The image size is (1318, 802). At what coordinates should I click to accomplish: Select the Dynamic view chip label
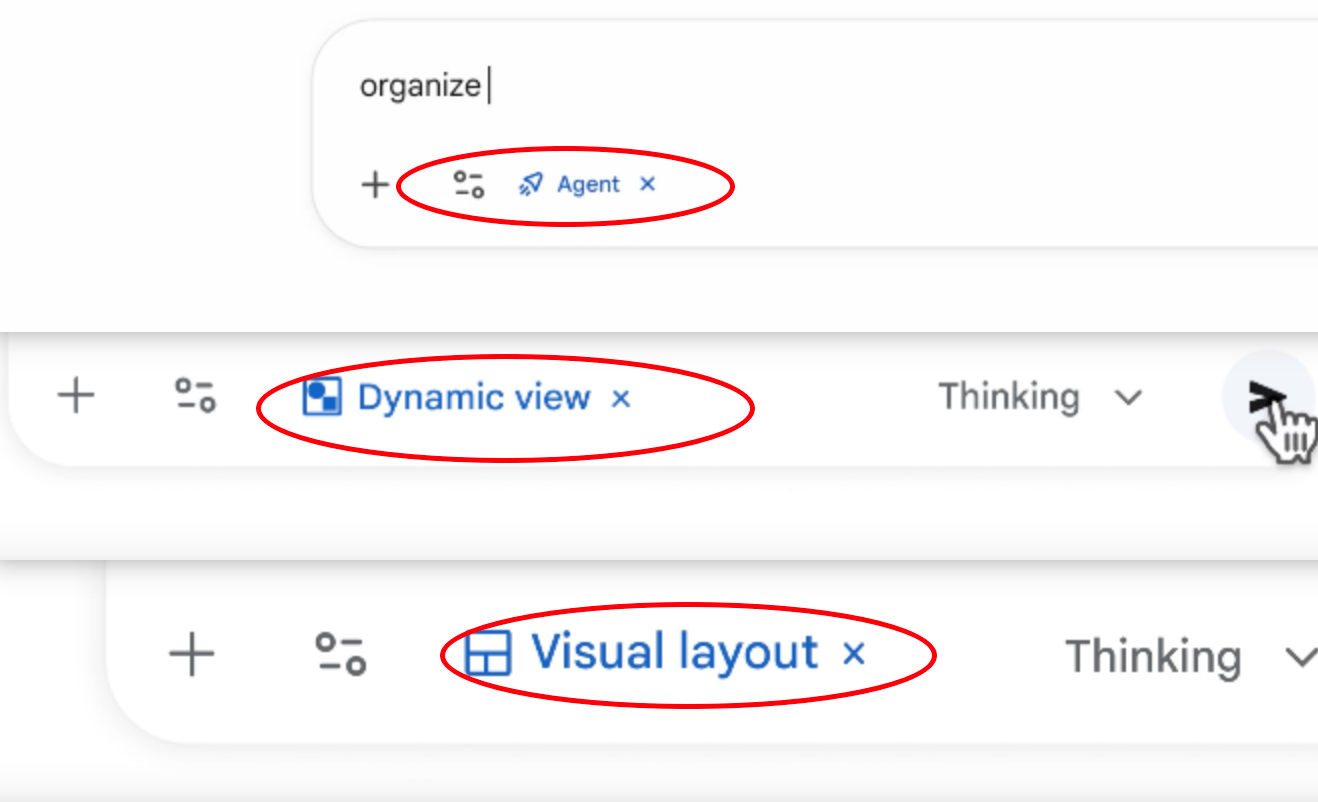[x=473, y=397]
